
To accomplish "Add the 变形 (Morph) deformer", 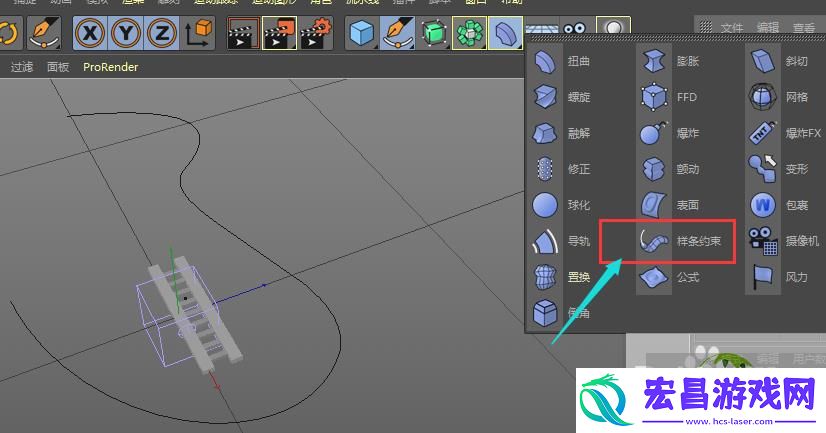I will coord(780,169).
